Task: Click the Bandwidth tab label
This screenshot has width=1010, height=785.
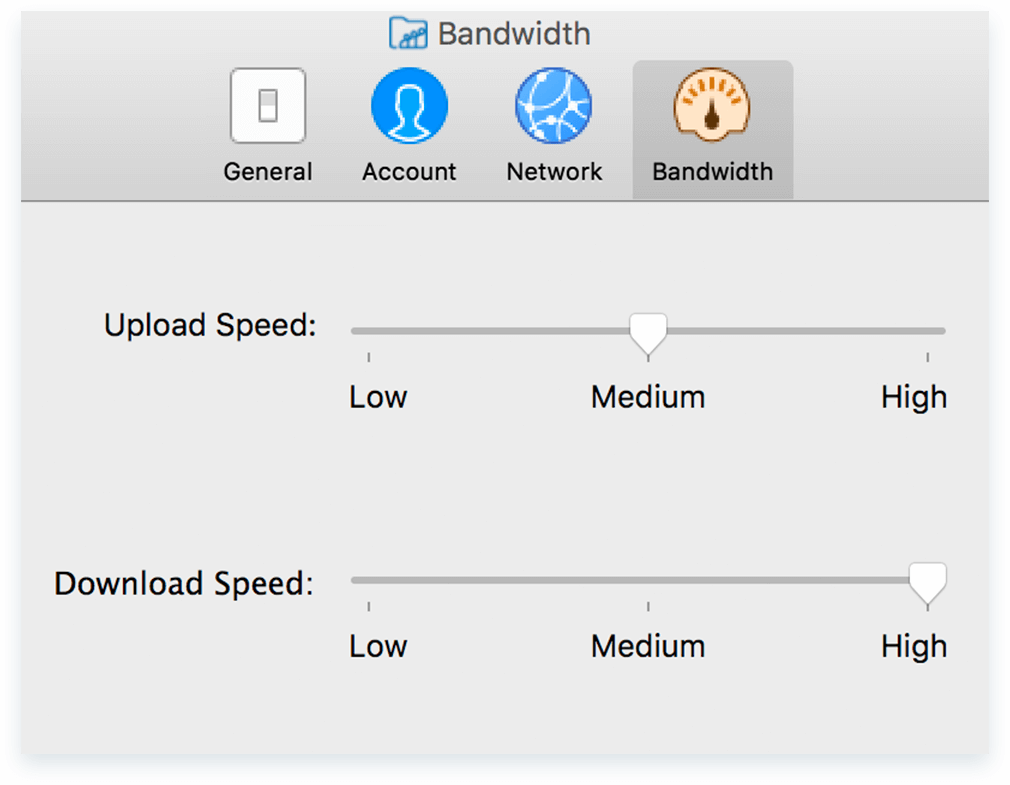Action: tap(712, 172)
